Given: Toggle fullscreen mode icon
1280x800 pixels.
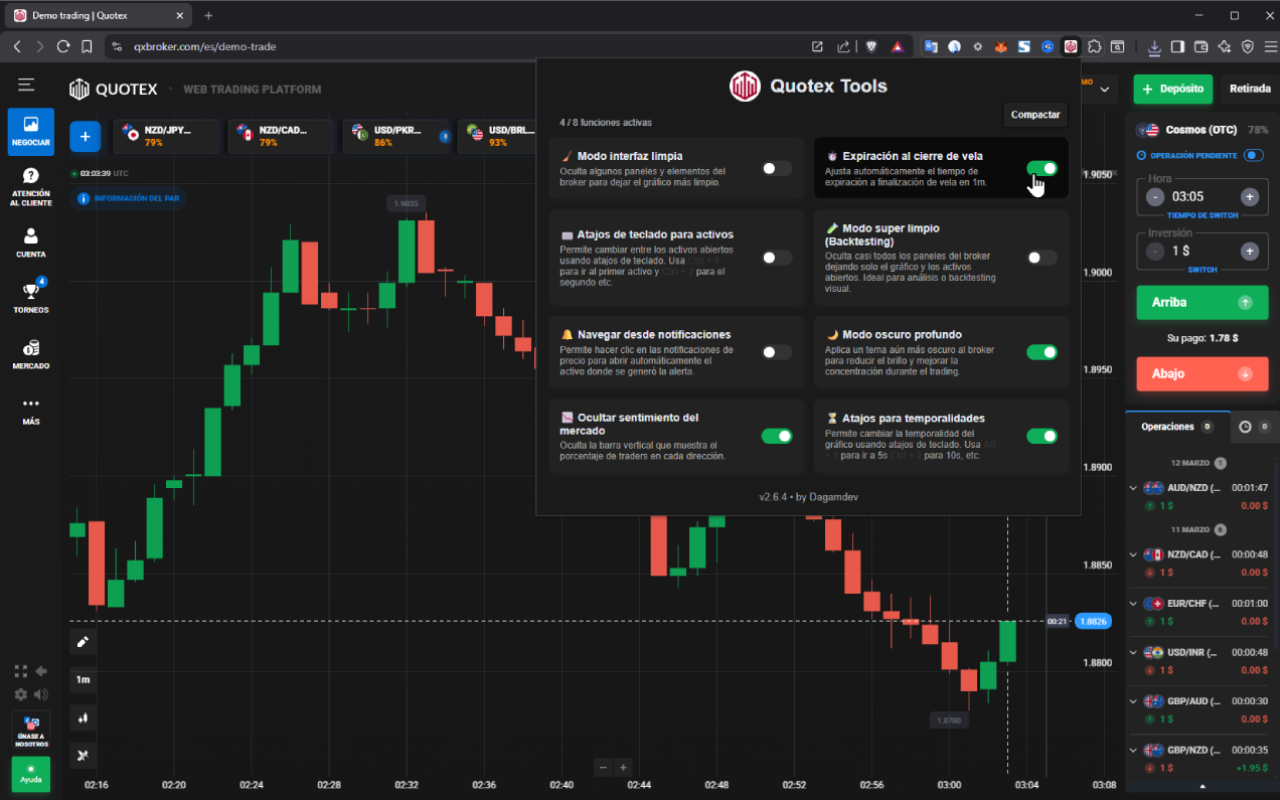Looking at the screenshot, I should (21, 671).
